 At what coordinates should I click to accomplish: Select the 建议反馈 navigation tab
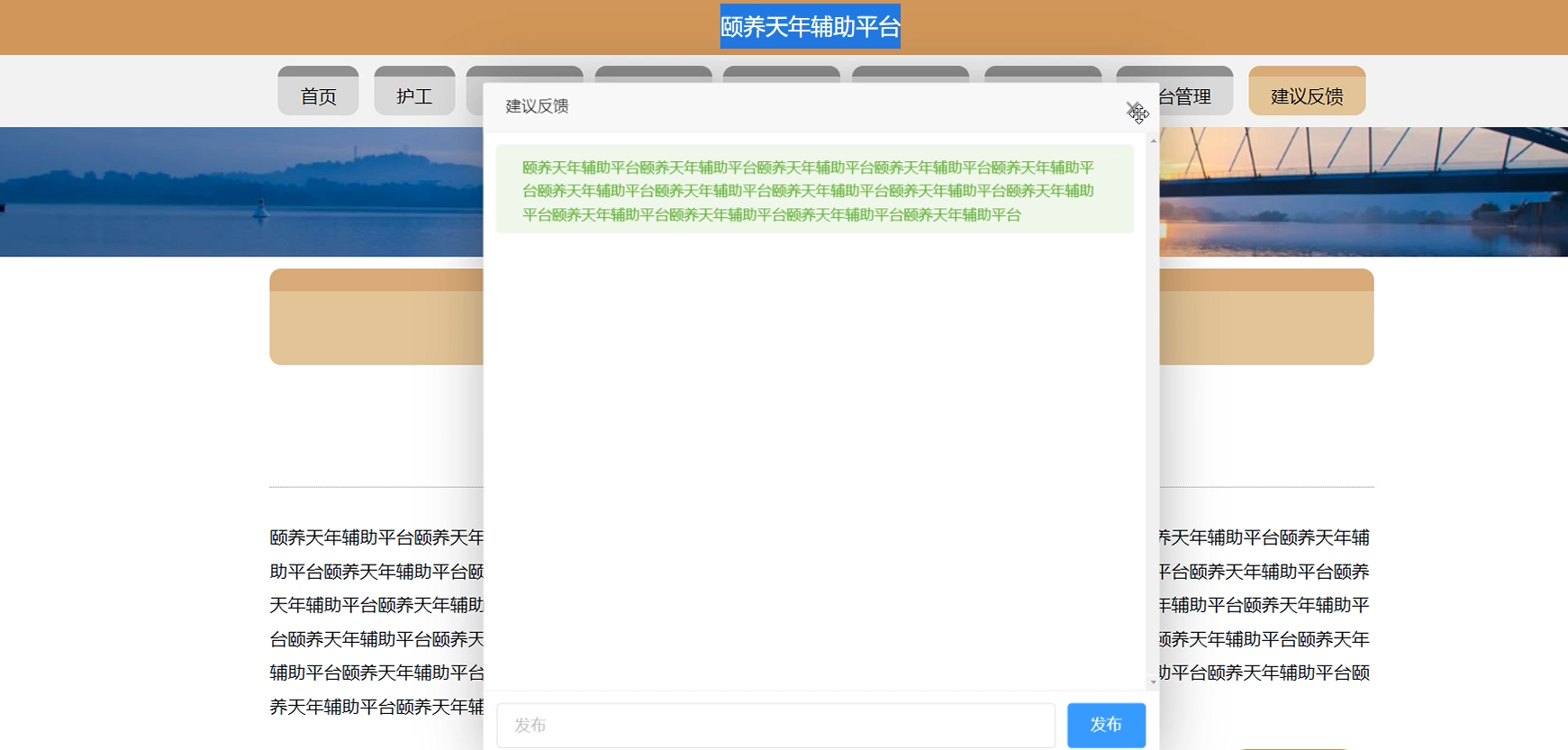[x=1307, y=91]
